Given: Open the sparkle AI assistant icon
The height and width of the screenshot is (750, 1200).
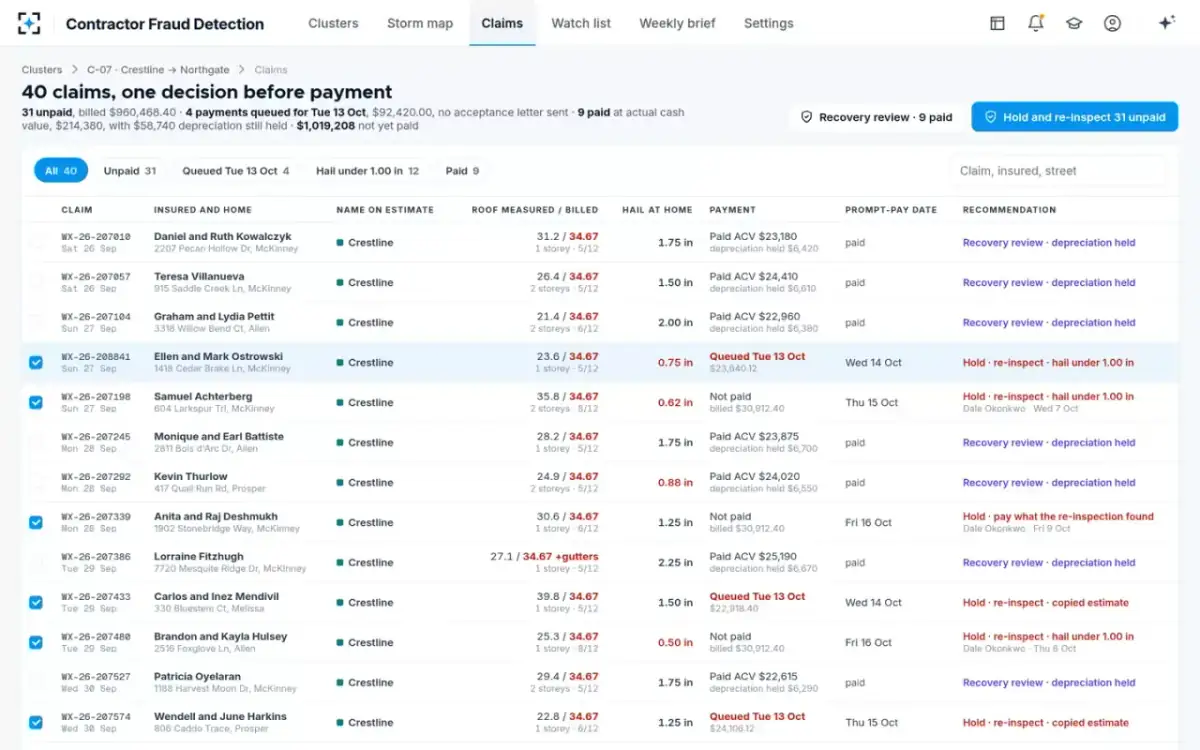Looking at the screenshot, I should pyautogui.click(x=1166, y=23).
